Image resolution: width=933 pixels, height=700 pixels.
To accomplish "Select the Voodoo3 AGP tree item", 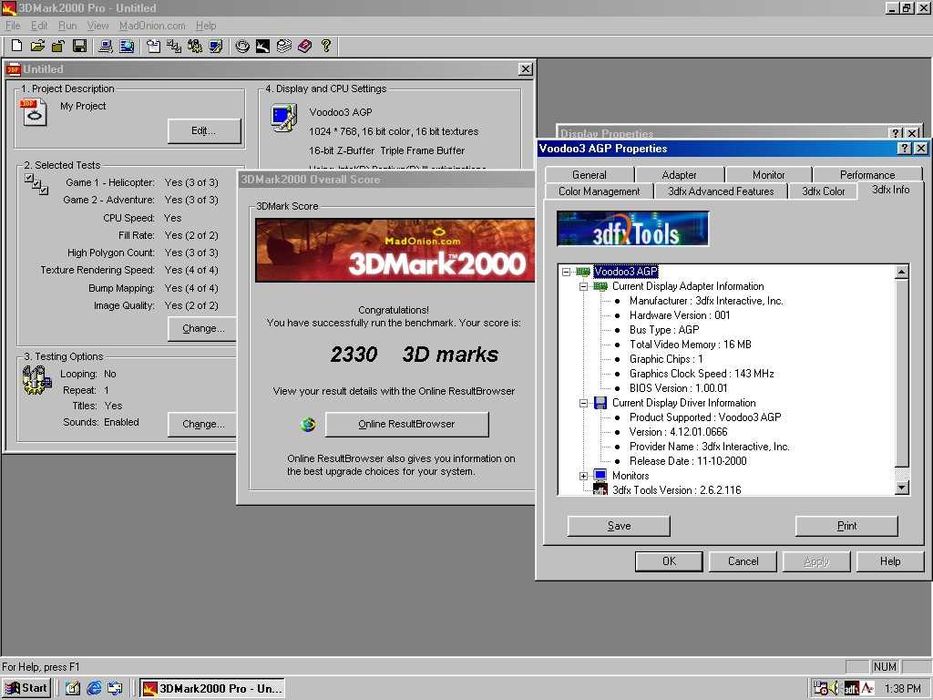I will pos(625,271).
